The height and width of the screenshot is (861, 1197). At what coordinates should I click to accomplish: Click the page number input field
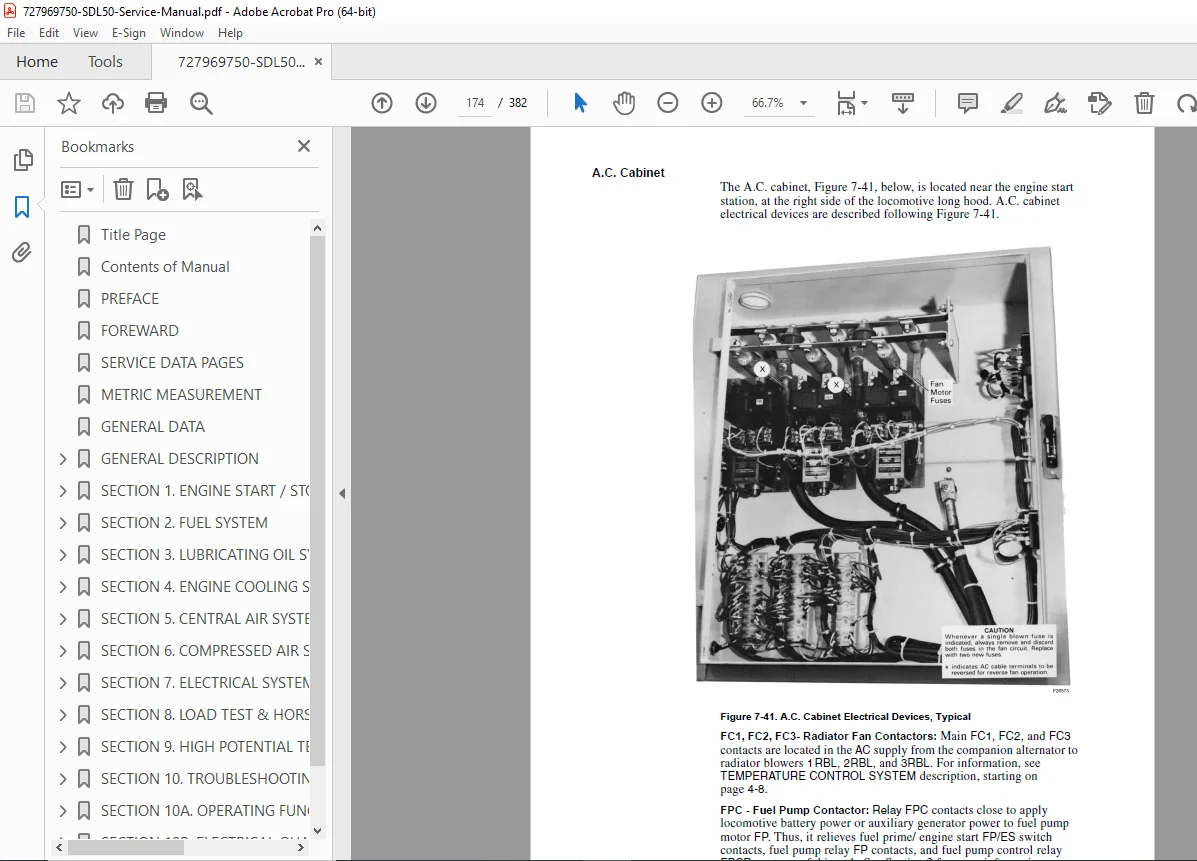tap(475, 103)
